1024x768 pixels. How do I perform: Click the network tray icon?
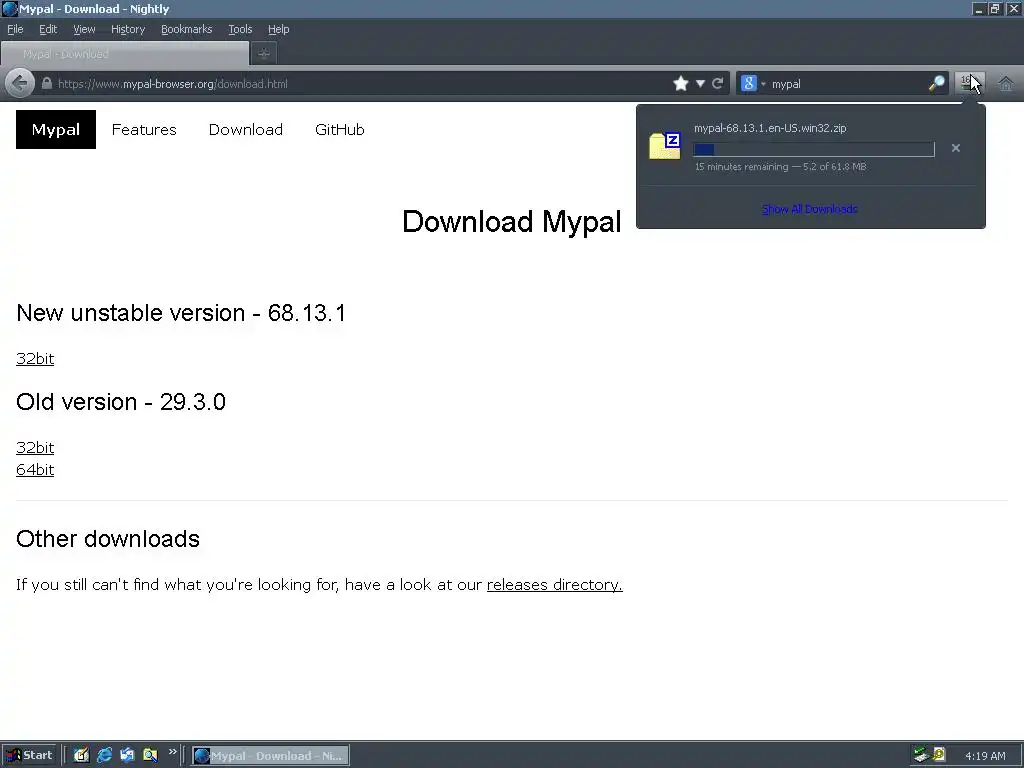(921, 755)
